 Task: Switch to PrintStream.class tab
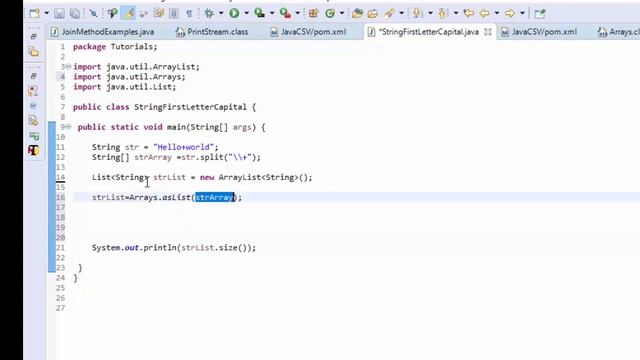coord(212,32)
